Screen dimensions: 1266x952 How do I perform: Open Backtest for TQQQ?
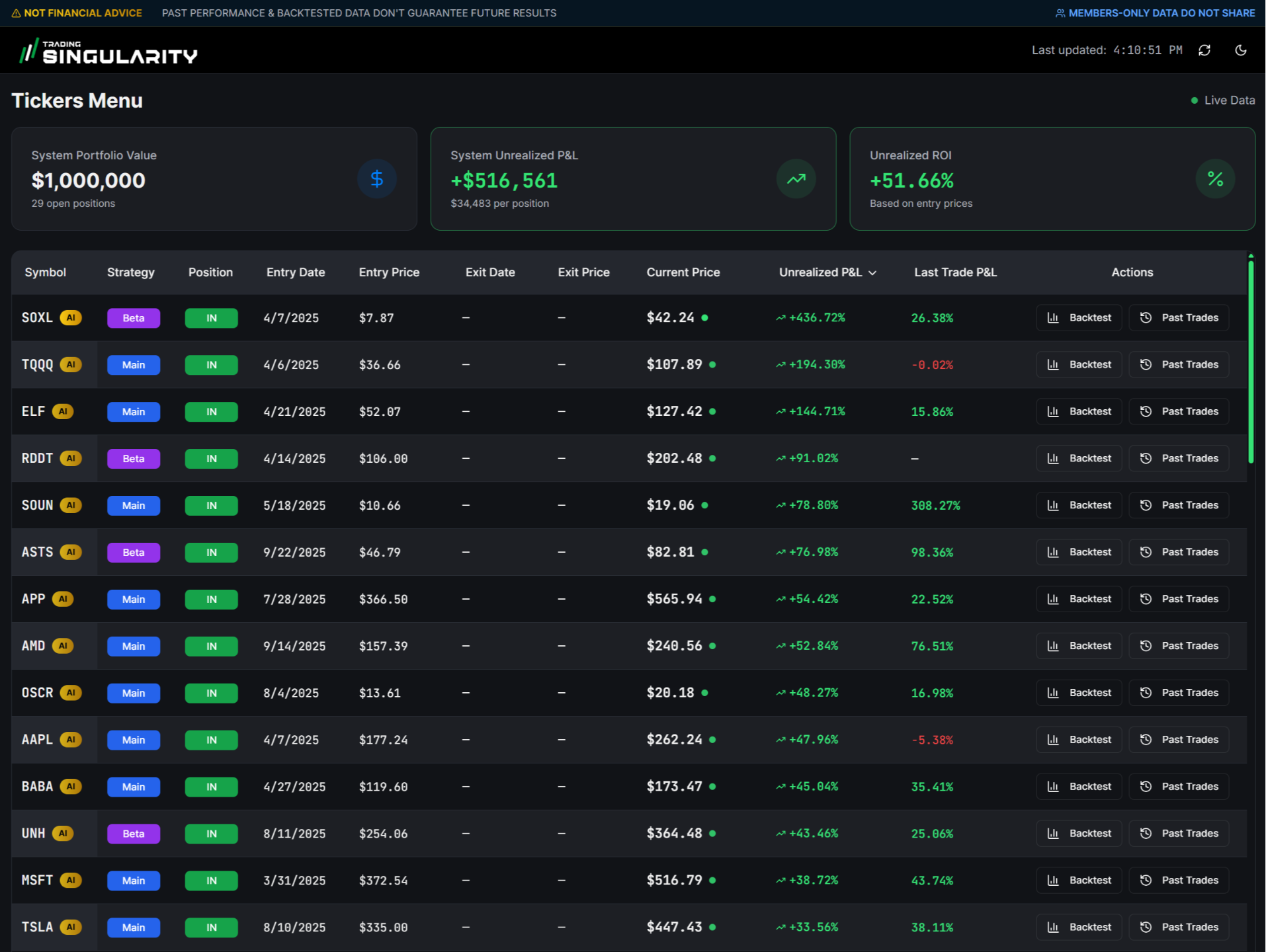pyautogui.click(x=1079, y=365)
